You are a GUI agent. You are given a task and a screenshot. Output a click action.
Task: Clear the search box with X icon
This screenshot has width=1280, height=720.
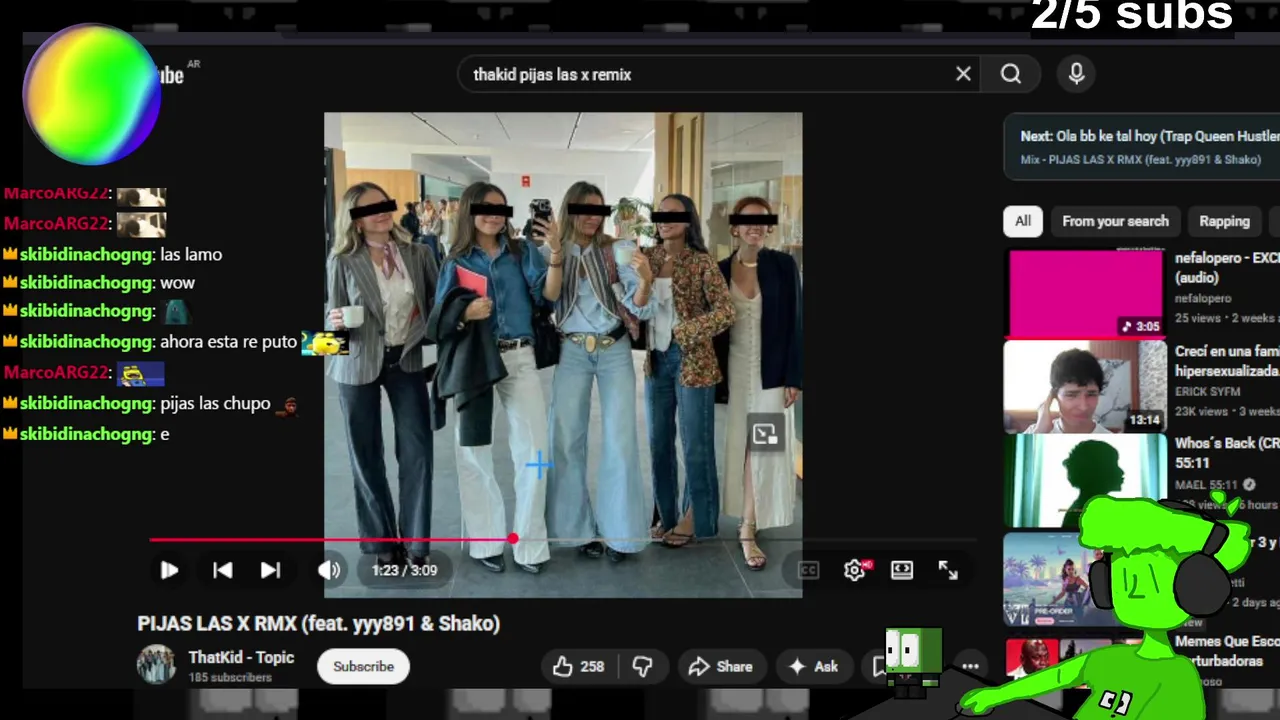963,74
